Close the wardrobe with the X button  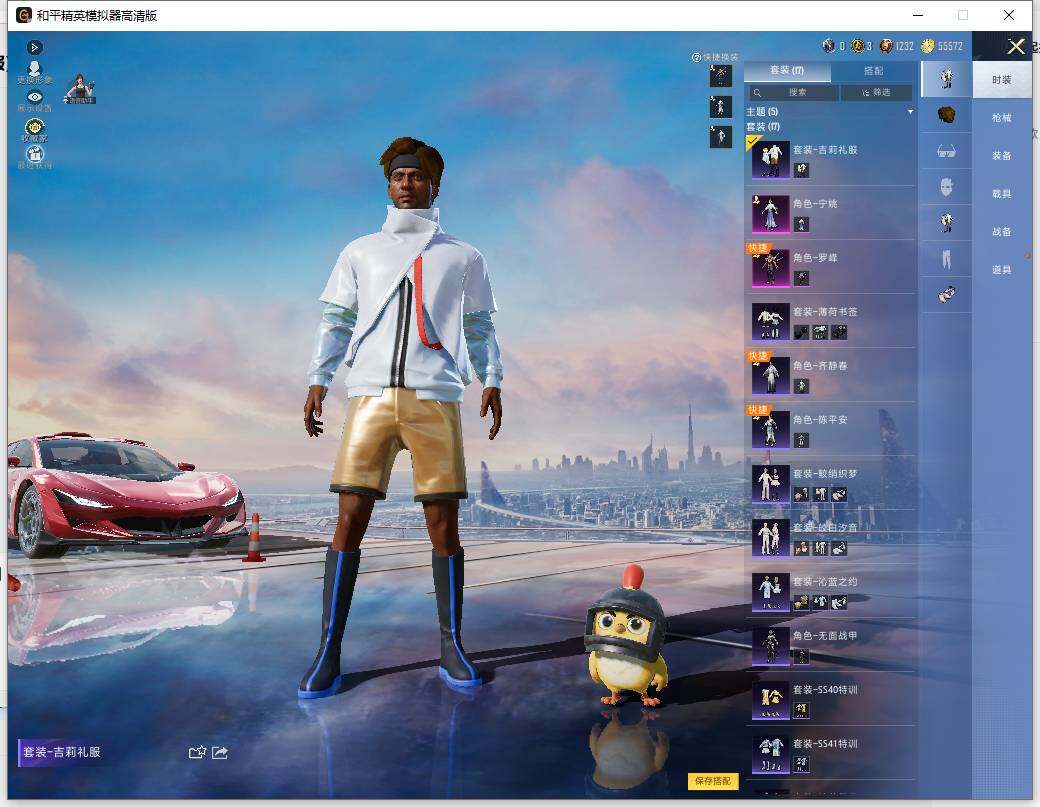point(1015,46)
